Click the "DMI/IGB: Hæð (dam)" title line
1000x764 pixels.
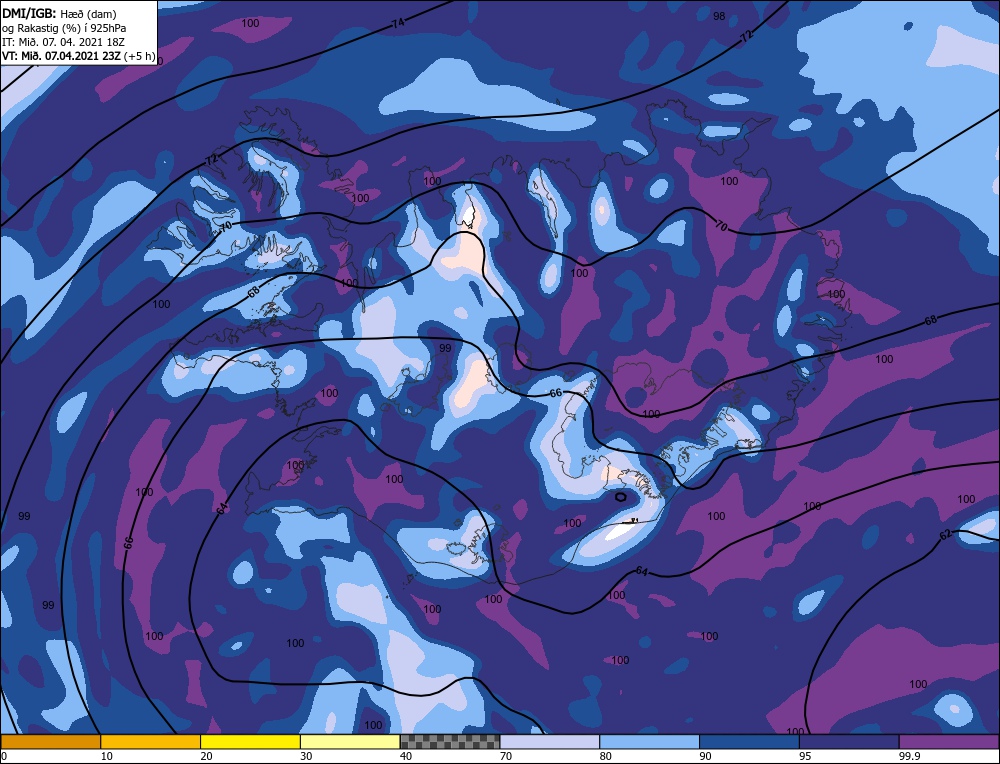pyautogui.click(x=59, y=13)
